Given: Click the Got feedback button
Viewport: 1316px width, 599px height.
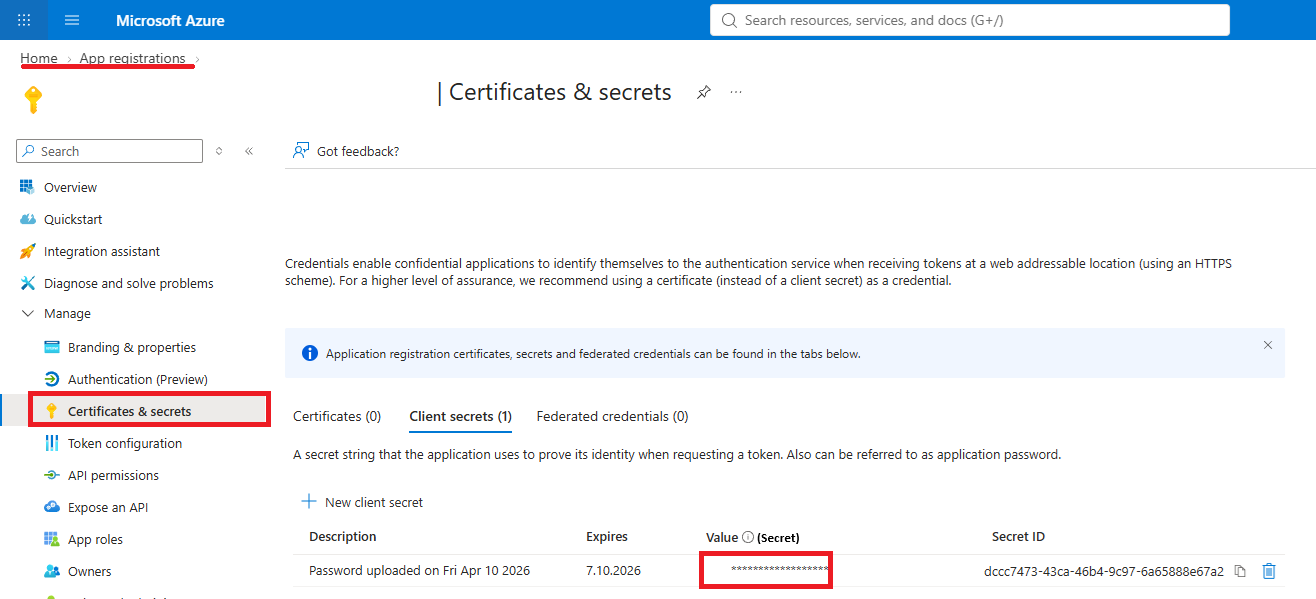Looking at the screenshot, I should pyautogui.click(x=346, y=151).
